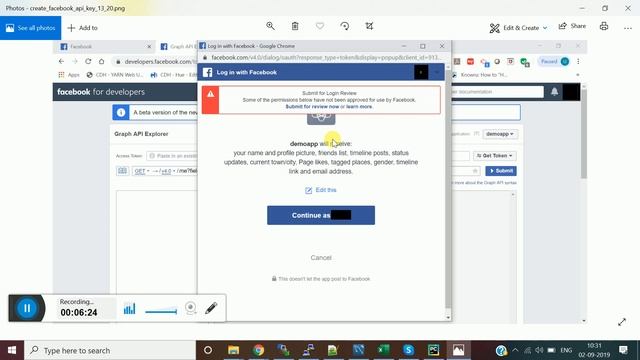640x360 pixels.
Task: Click the Continue as button
Action: 321,215
